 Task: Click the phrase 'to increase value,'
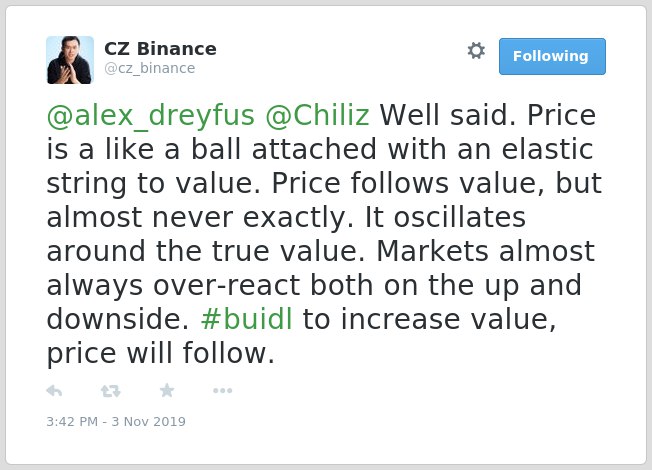430,319
